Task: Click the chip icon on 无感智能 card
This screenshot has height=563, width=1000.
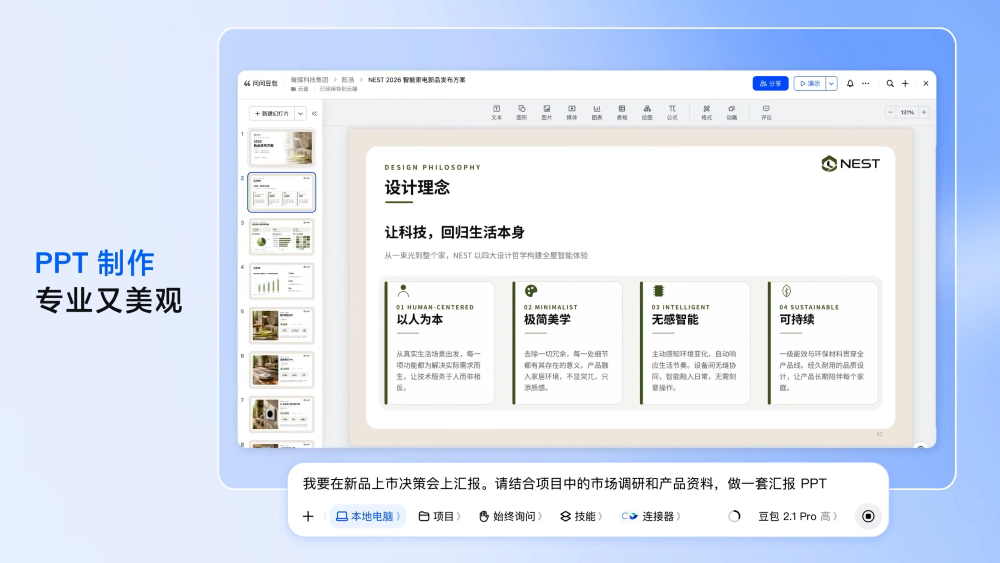Action: (x=658, y=291)
